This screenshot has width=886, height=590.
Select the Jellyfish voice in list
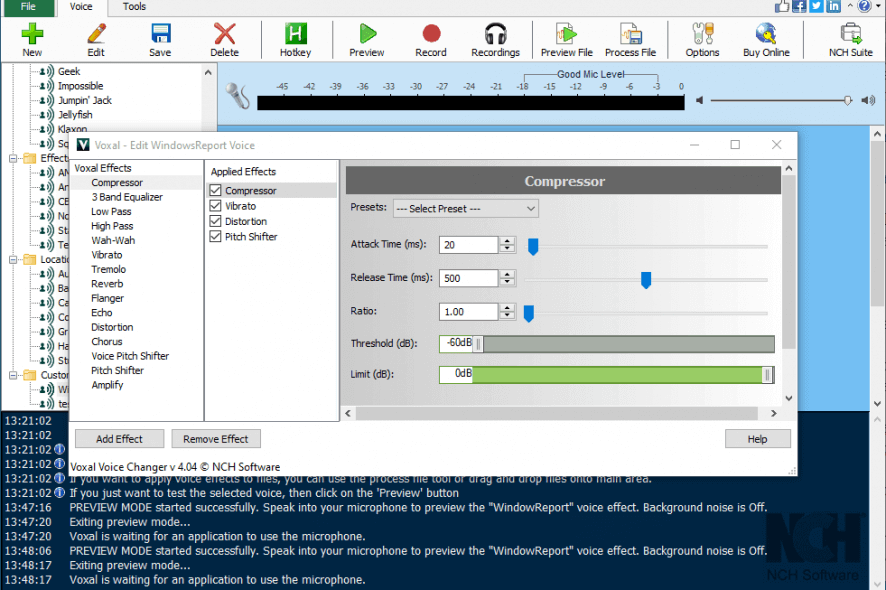(75, 115)
